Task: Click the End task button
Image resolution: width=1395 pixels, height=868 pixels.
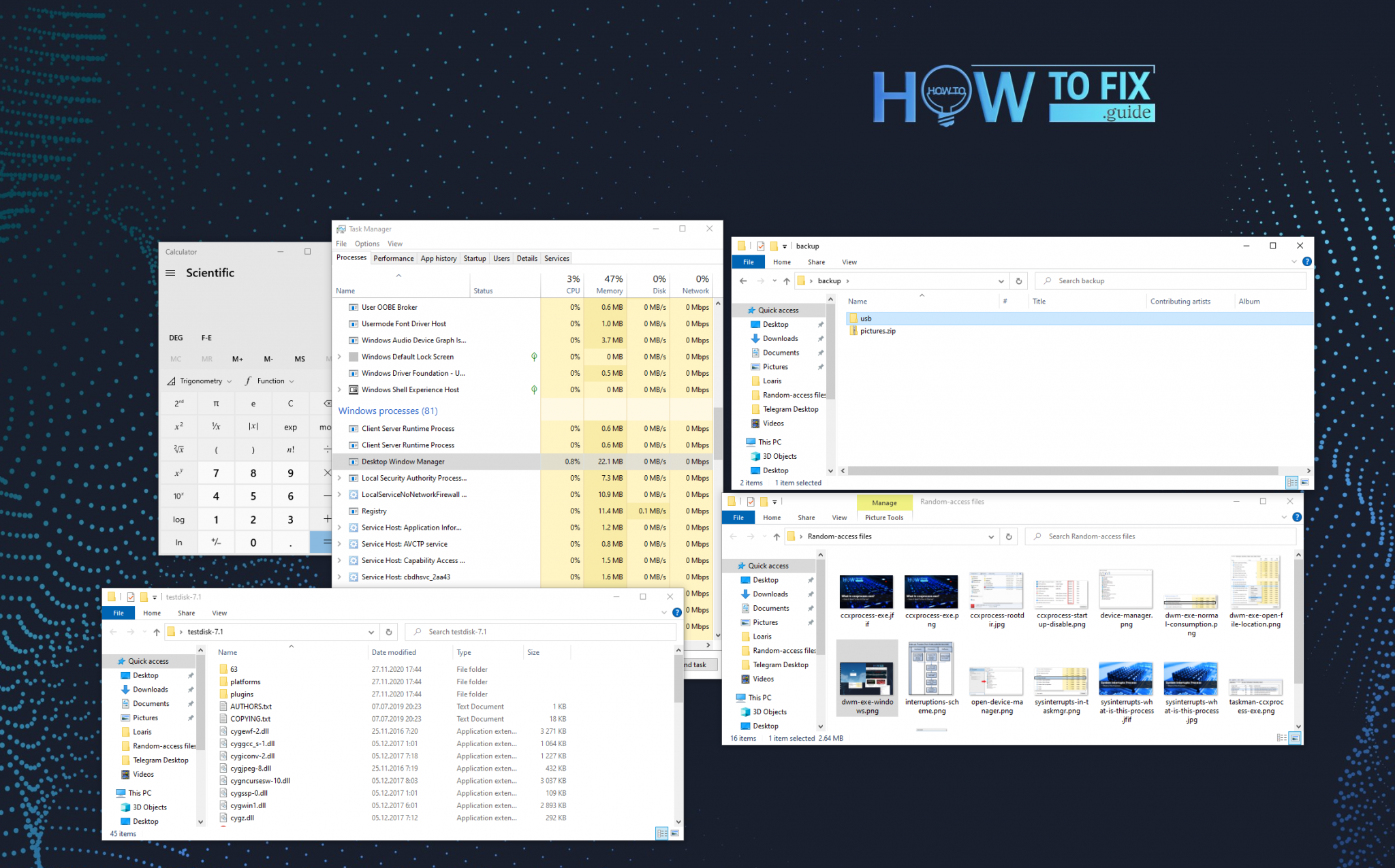Action: 694,664
